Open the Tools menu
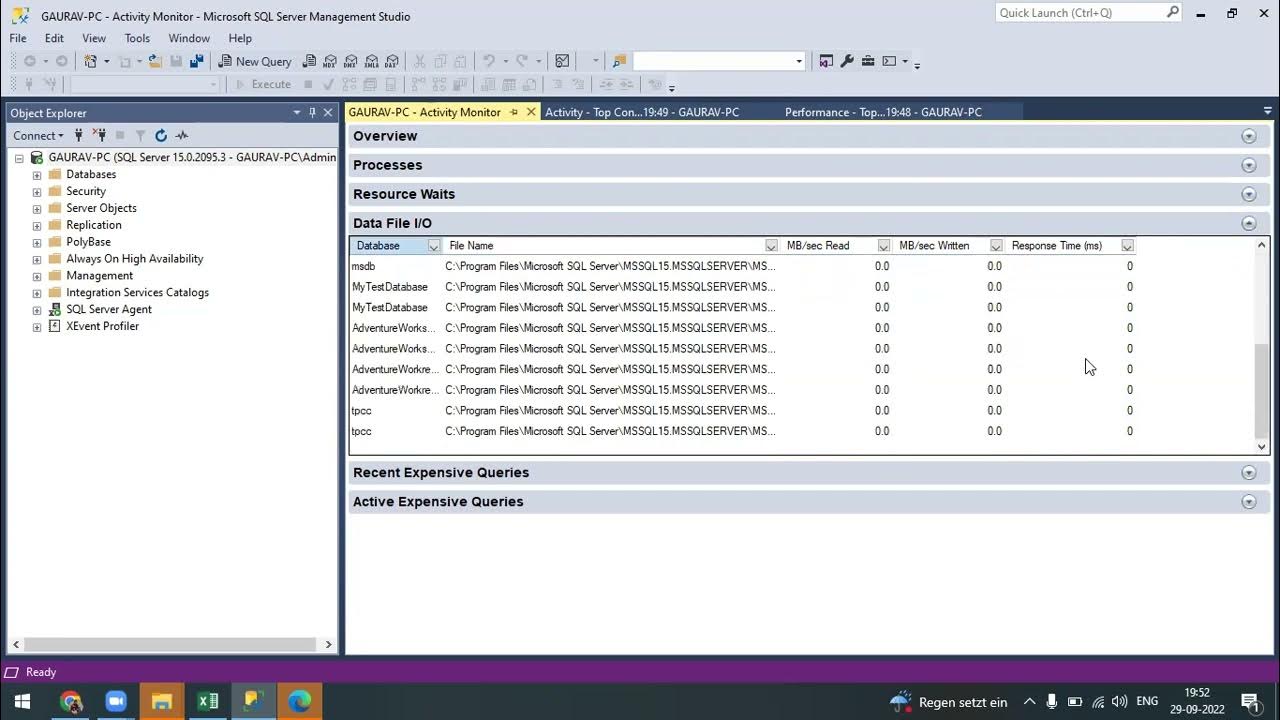1280x720 pixels. [x=137, y=38]
